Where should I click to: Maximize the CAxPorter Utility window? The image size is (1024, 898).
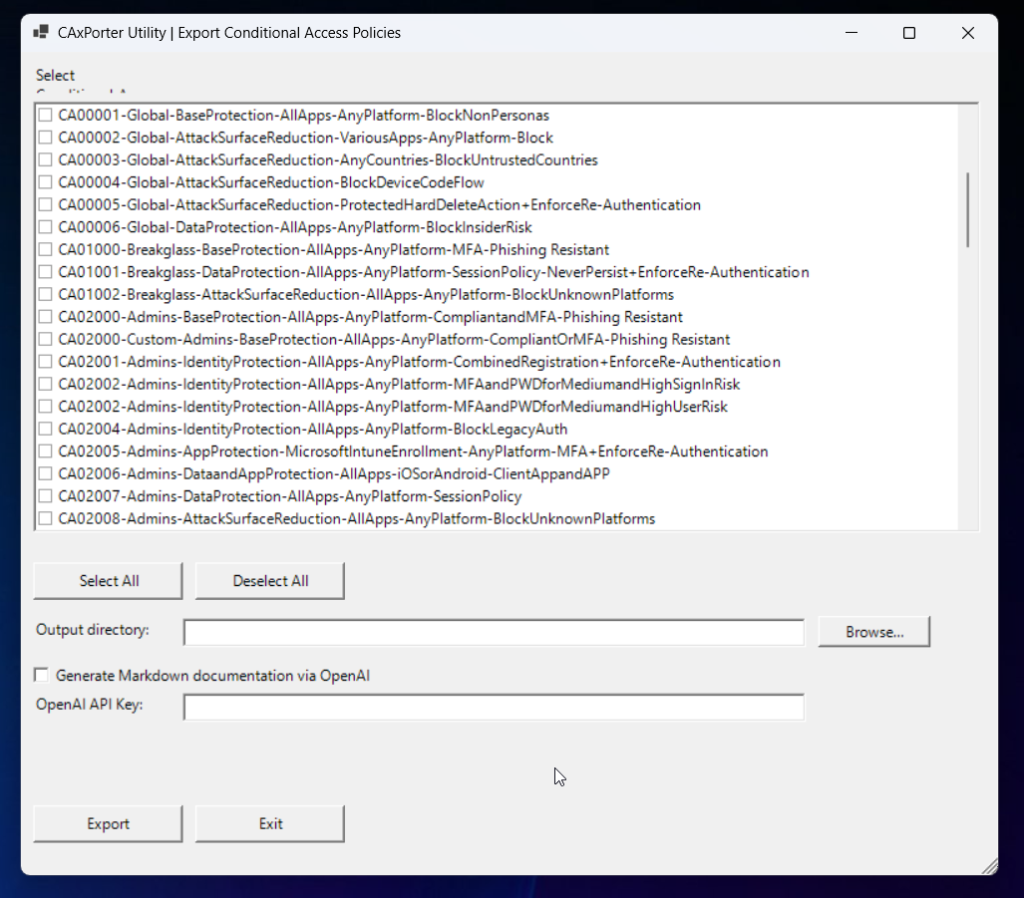point(909,33)
